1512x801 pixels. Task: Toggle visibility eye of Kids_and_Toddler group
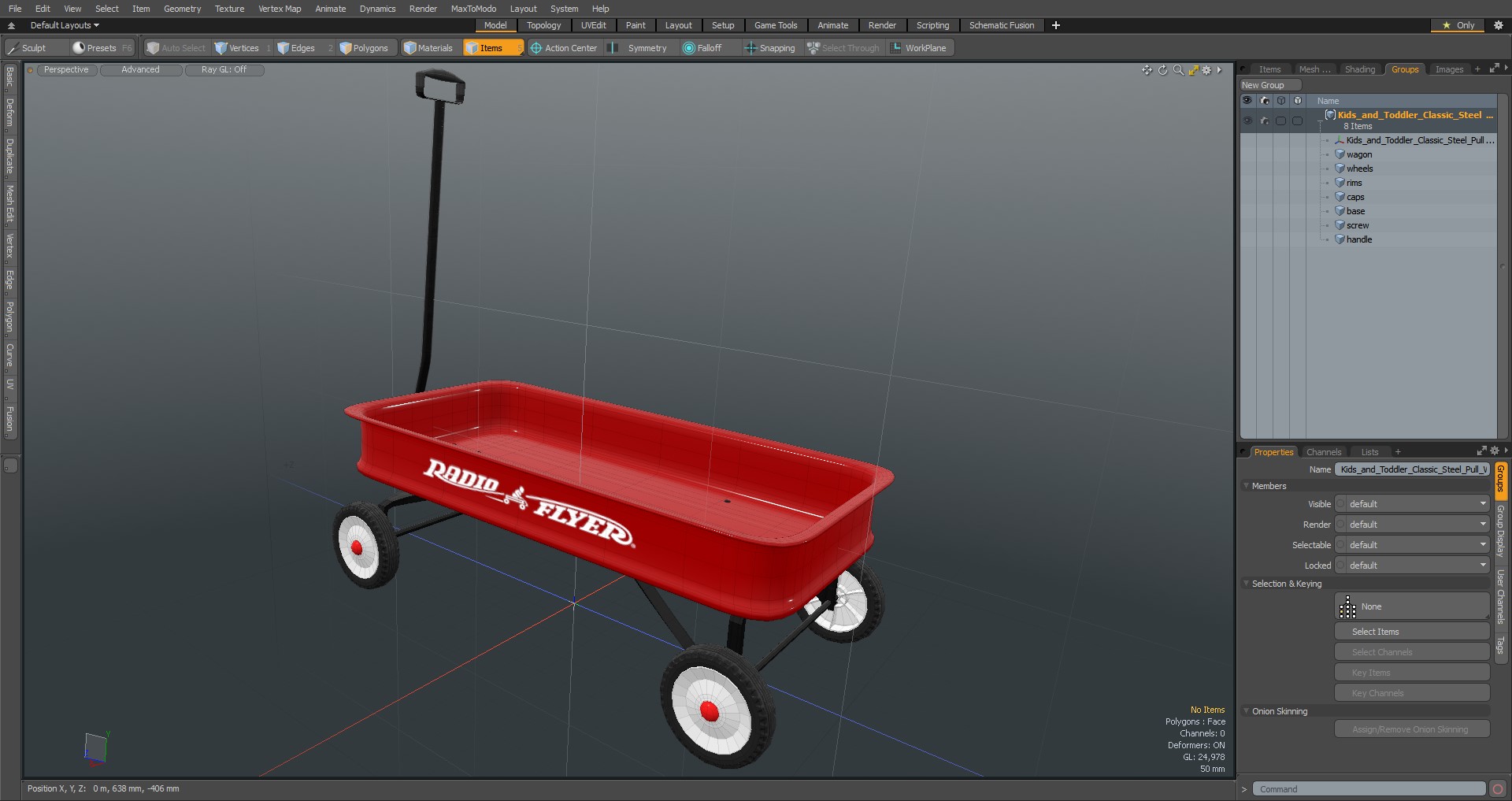[1247, 121]
